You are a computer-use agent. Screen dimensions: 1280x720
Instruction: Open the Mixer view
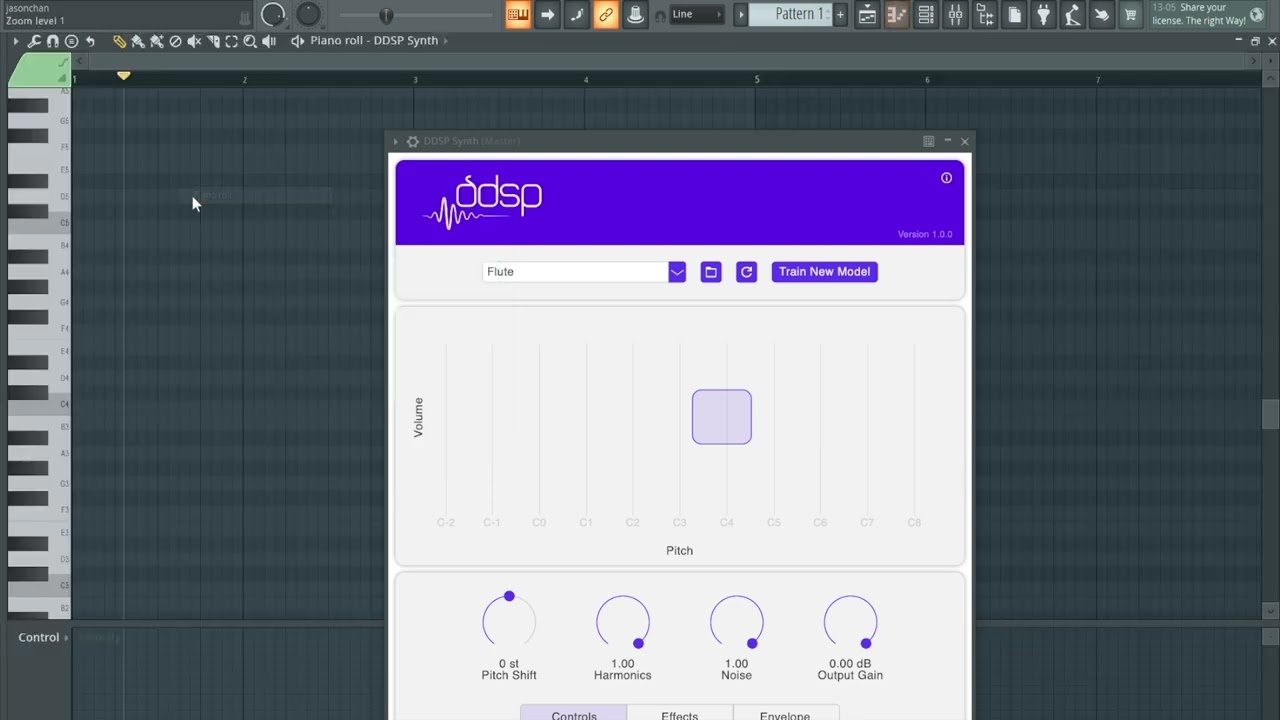pos(956,14)
